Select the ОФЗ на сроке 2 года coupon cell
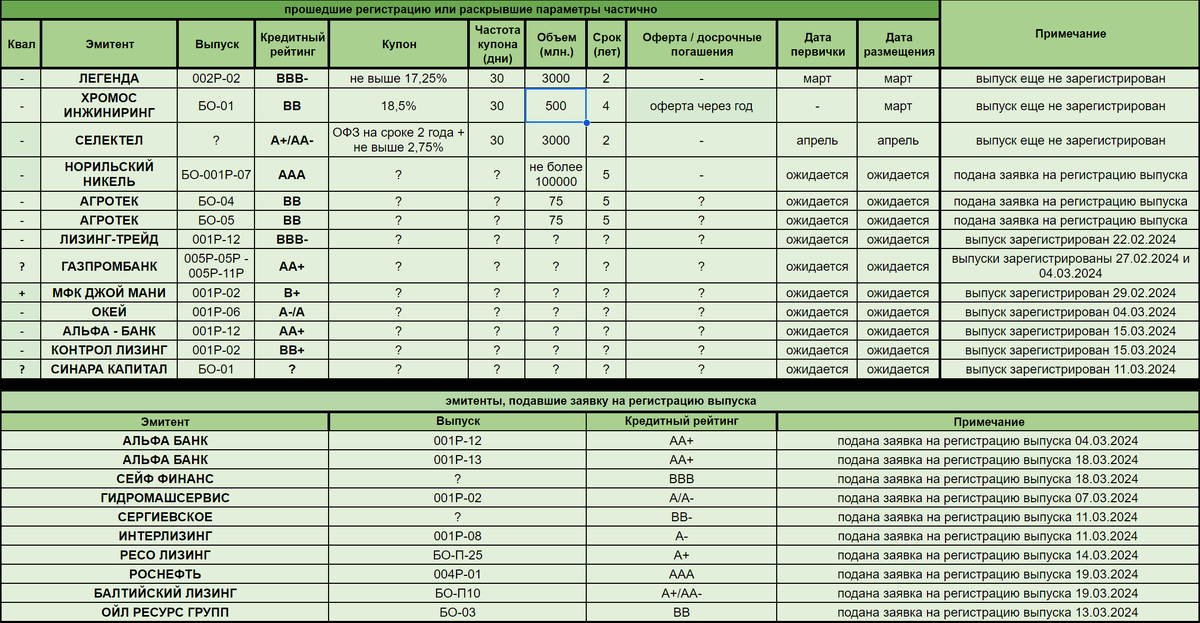Viewport: 1200px width, 623px height. point(398,140)
